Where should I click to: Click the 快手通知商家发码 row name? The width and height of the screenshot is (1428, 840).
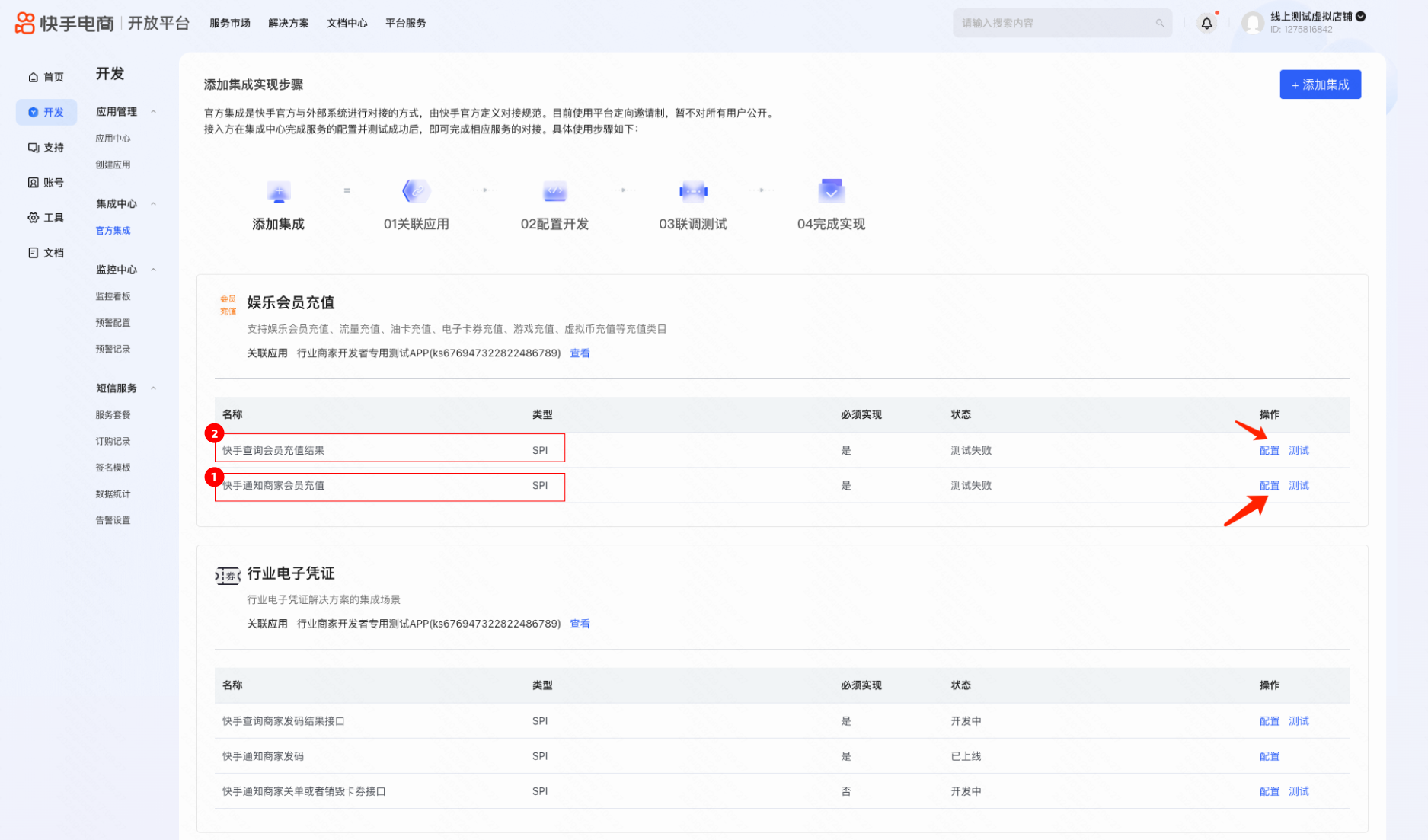[x=263, y=756]
